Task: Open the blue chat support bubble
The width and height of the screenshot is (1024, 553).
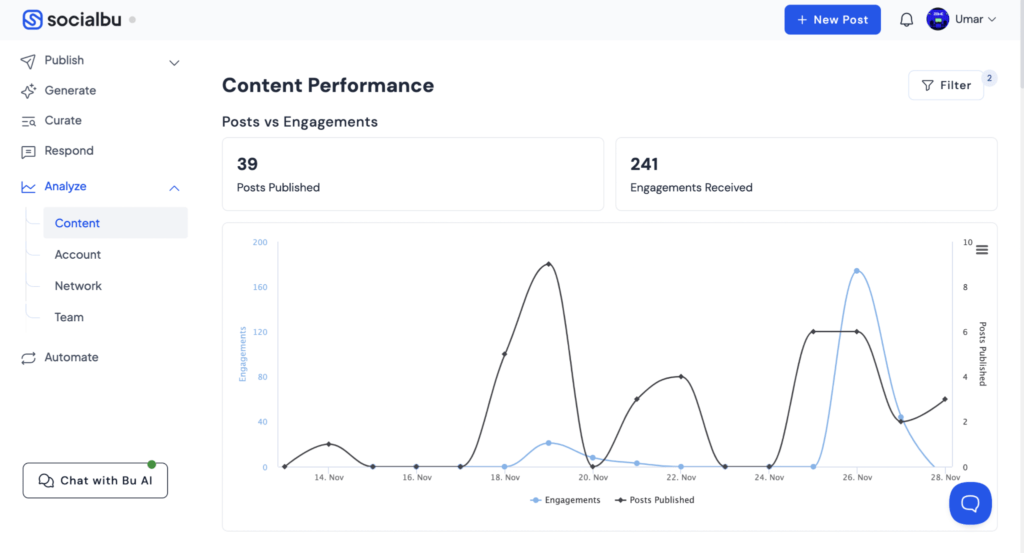Action: click(x=970, y=503)
